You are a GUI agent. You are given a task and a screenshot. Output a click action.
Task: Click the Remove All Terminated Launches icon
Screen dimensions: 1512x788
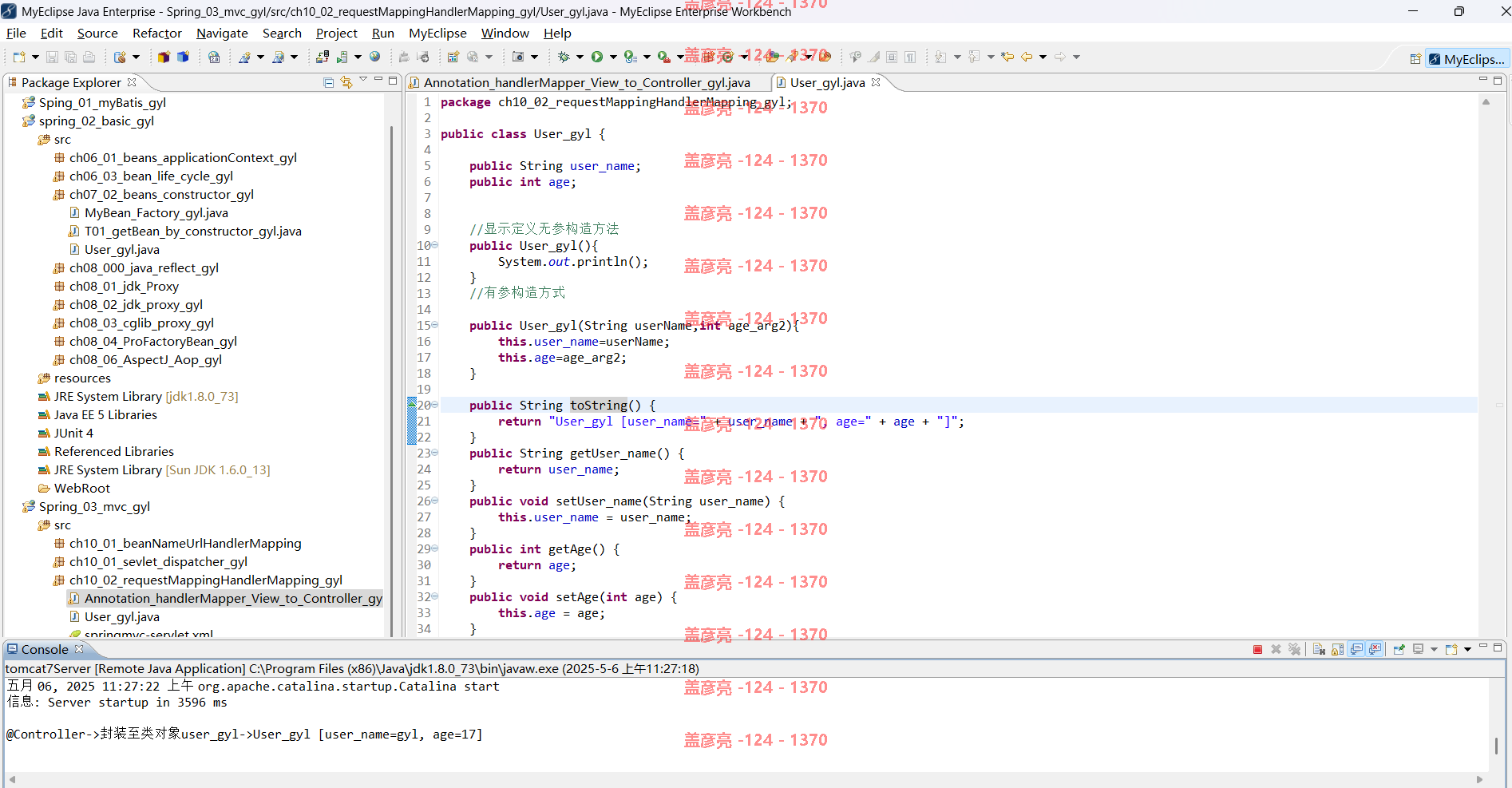[x=1294, y=649]
